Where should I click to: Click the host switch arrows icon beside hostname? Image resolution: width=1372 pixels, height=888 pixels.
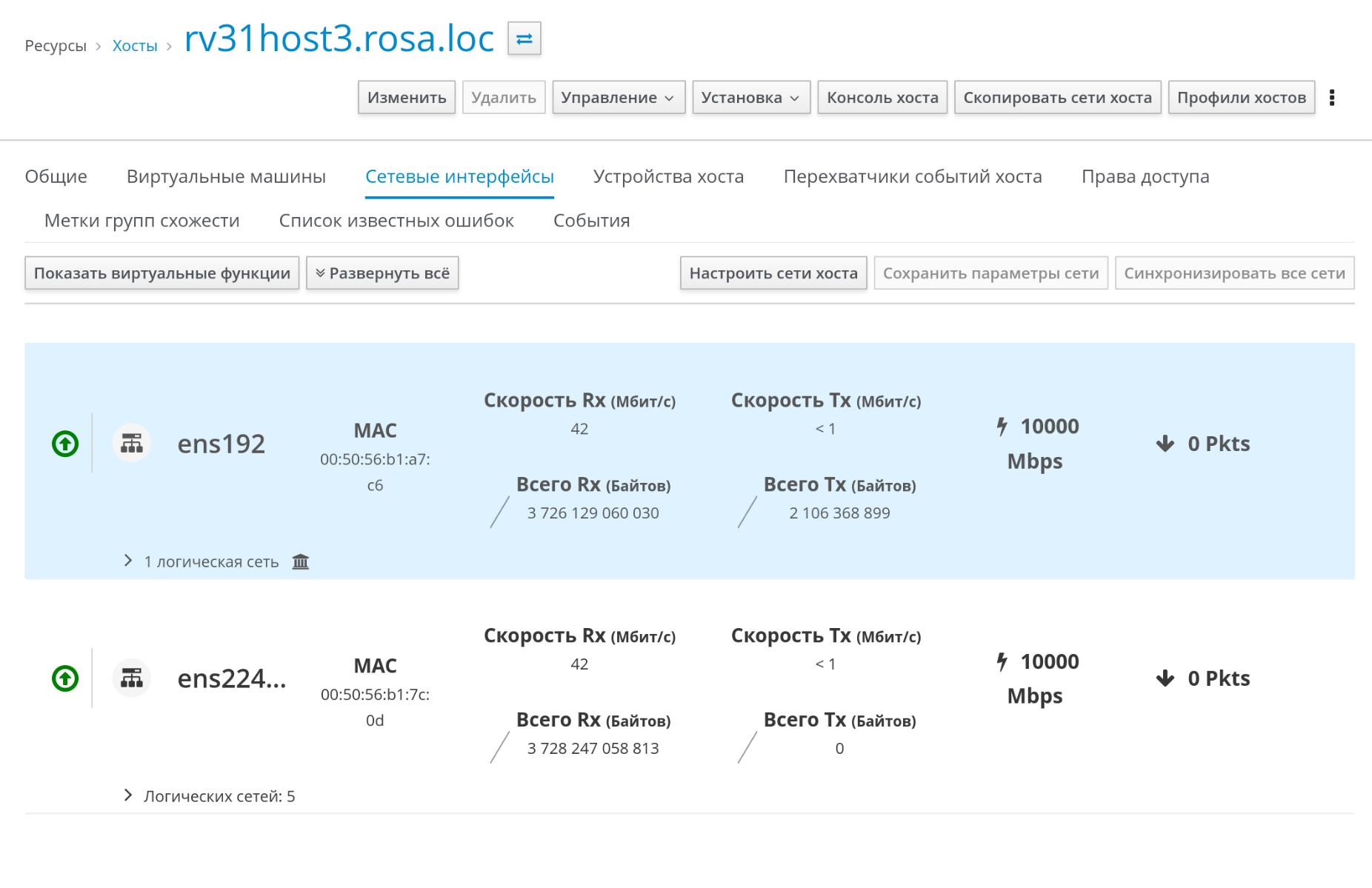tap(524, 39)
